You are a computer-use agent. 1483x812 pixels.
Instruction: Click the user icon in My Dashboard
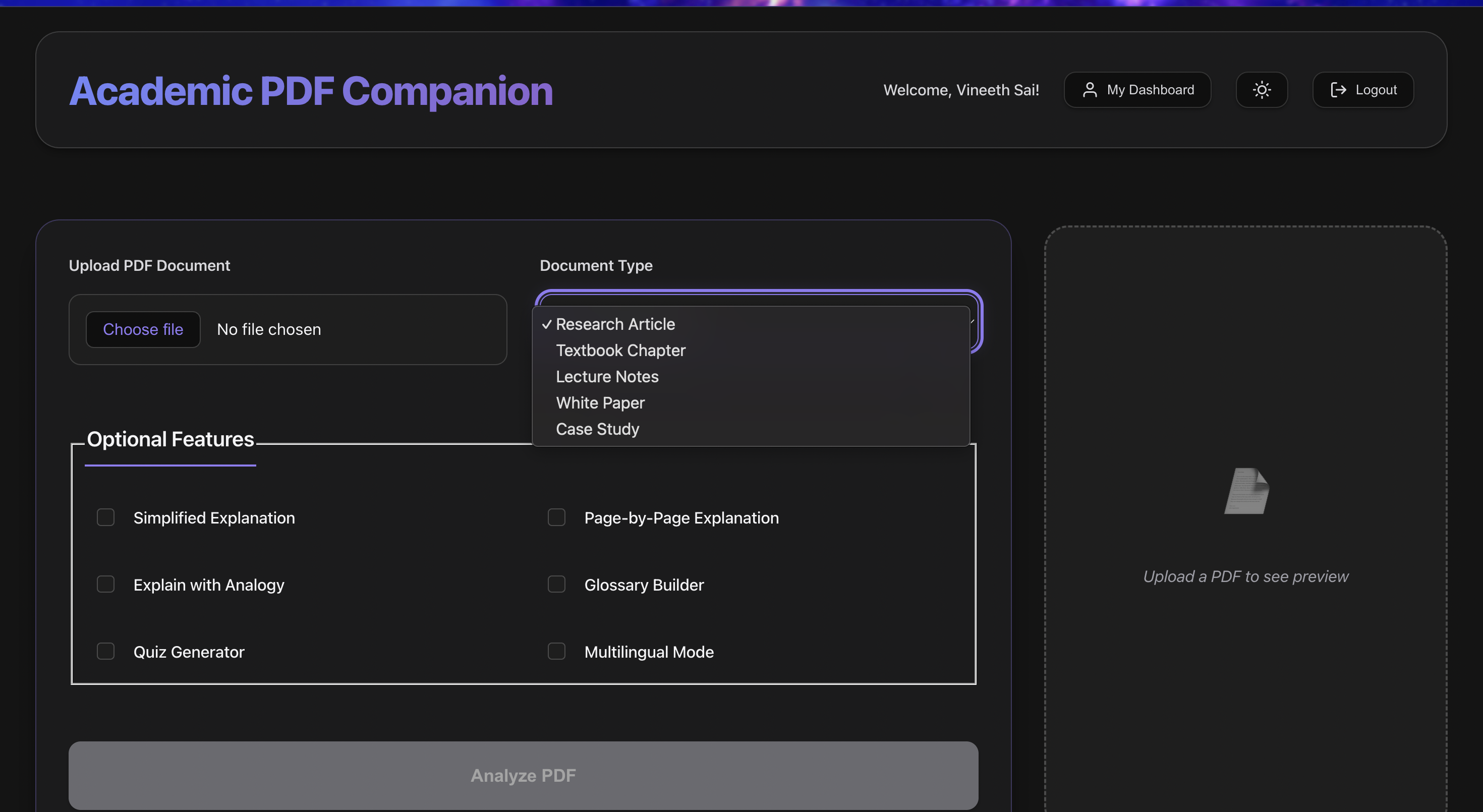coord(1089,90)
